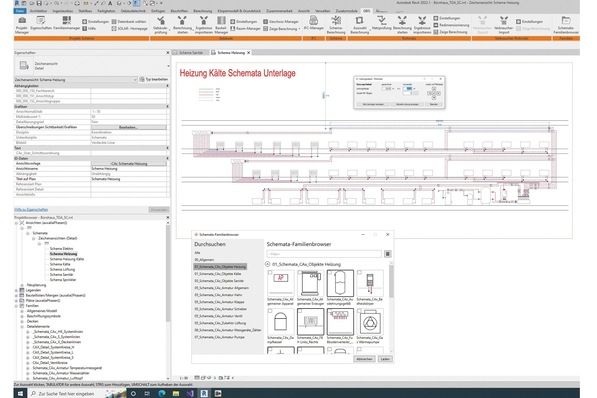The height and width of the screenshot is (398, 597).
Task: Tick the checkbox for Allgemeiner Apparat family
Action: tap(270, 272)
